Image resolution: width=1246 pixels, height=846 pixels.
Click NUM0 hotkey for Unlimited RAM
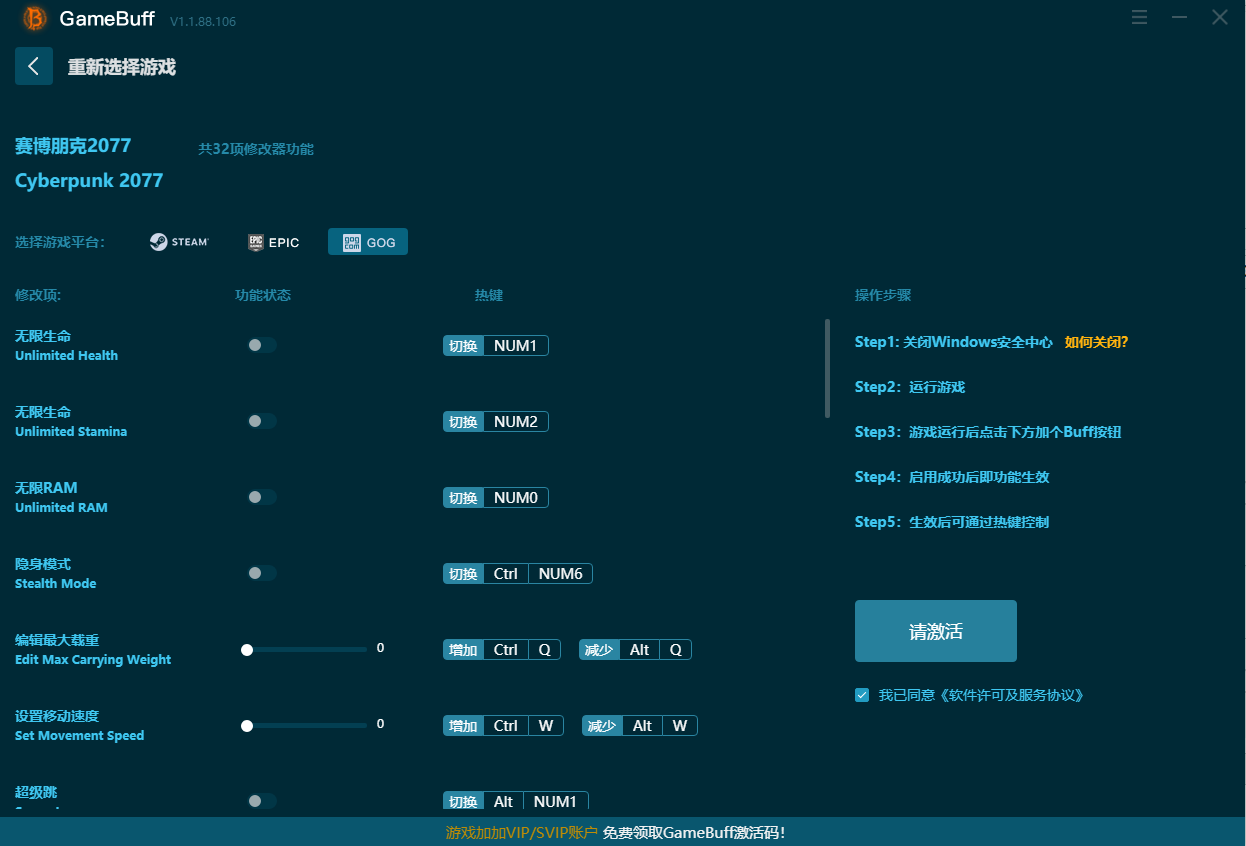(516, 498)
